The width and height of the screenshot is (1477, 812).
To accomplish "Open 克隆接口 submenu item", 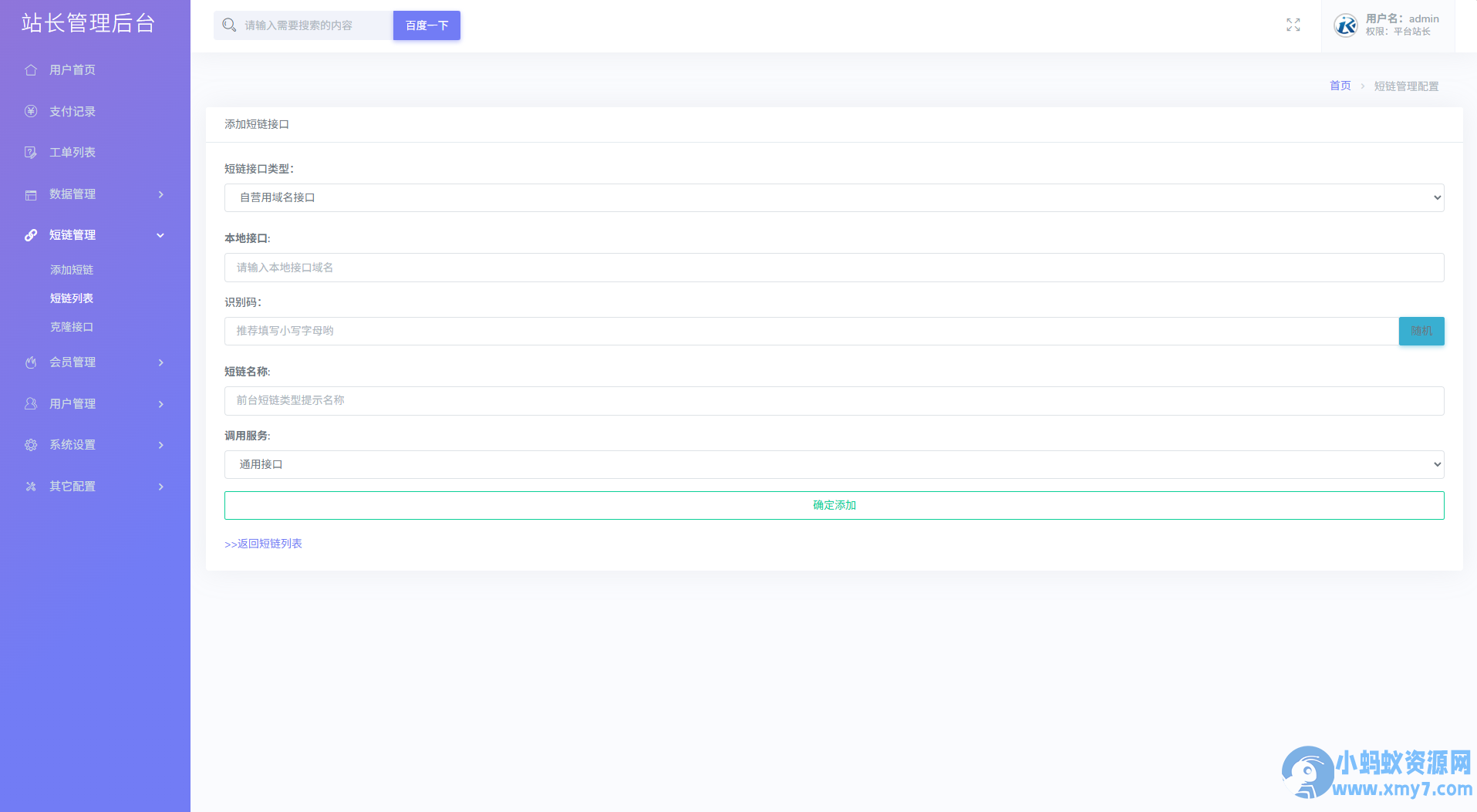I will coord(72,327).
